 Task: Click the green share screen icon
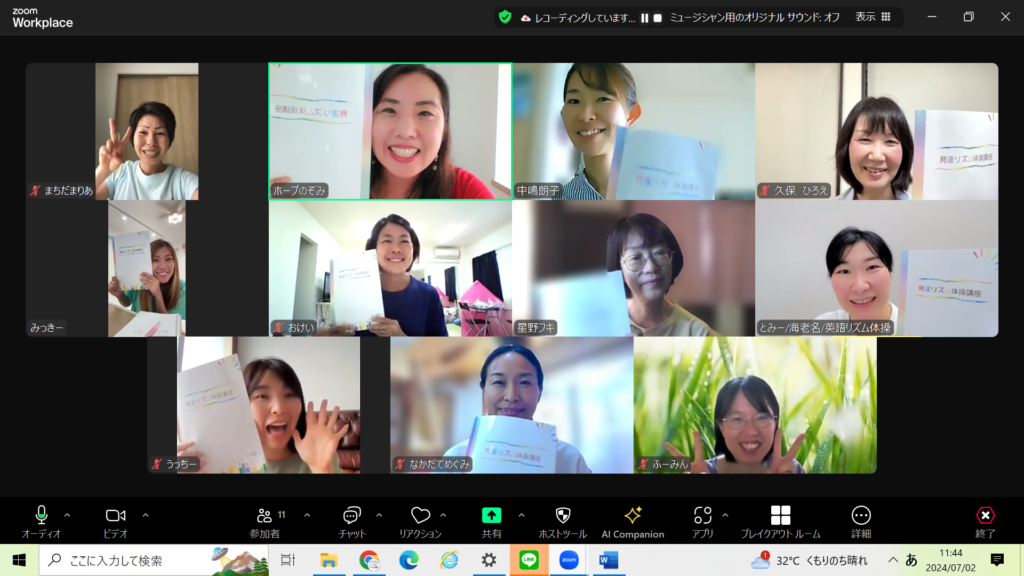click(x=491, y=516)
